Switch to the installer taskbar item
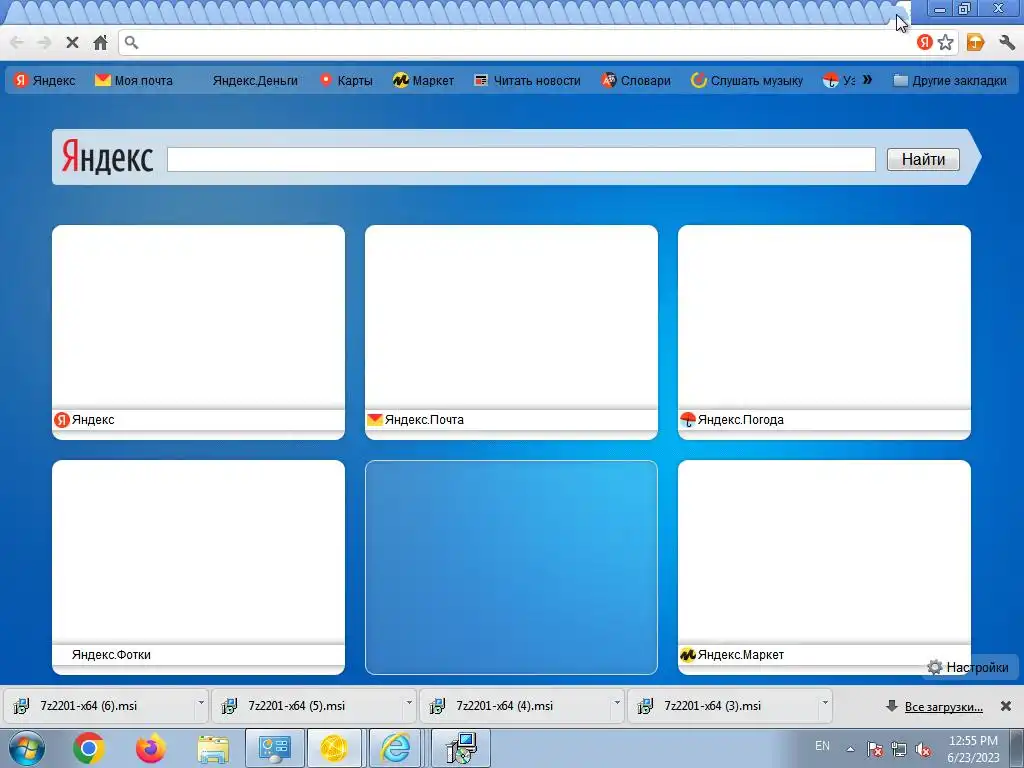The width and height of the screenshot is (1024, 768). point(461,748)
